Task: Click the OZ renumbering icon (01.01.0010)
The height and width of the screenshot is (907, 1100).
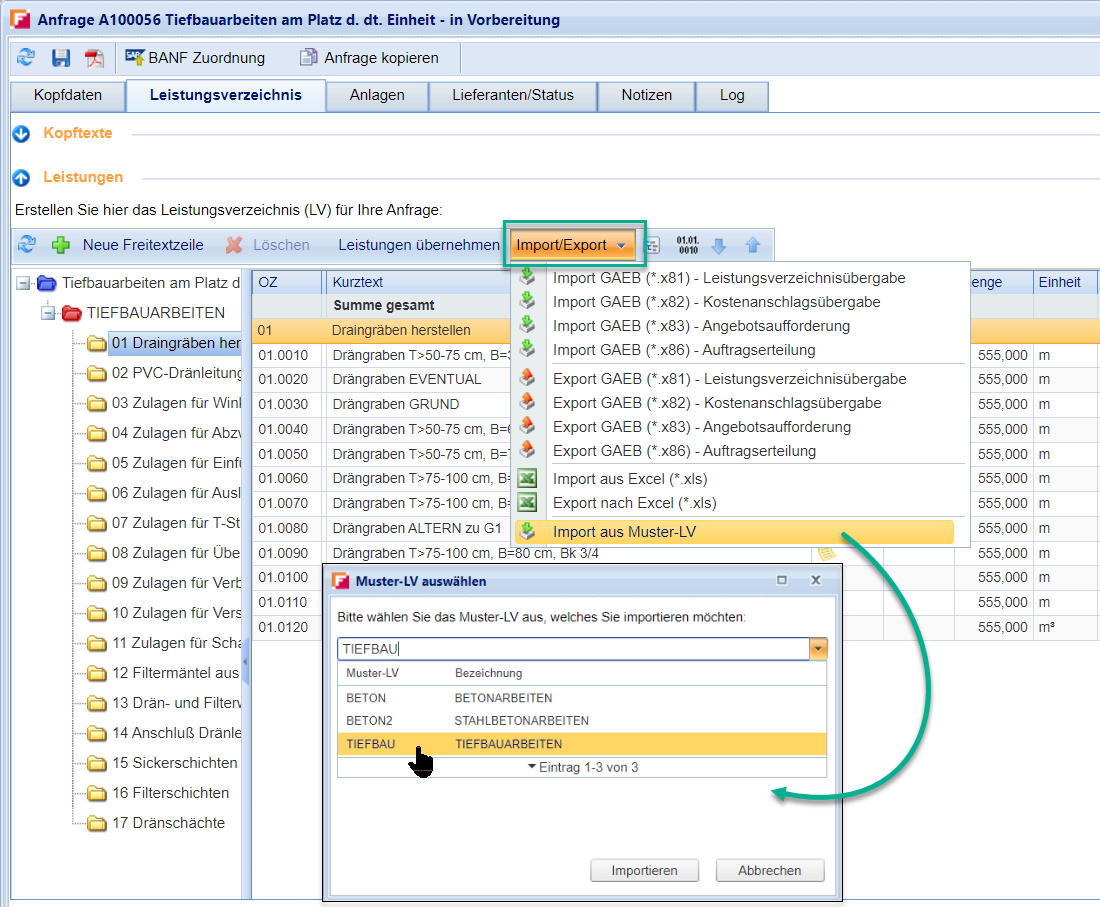Action: [x=687, y=245]
